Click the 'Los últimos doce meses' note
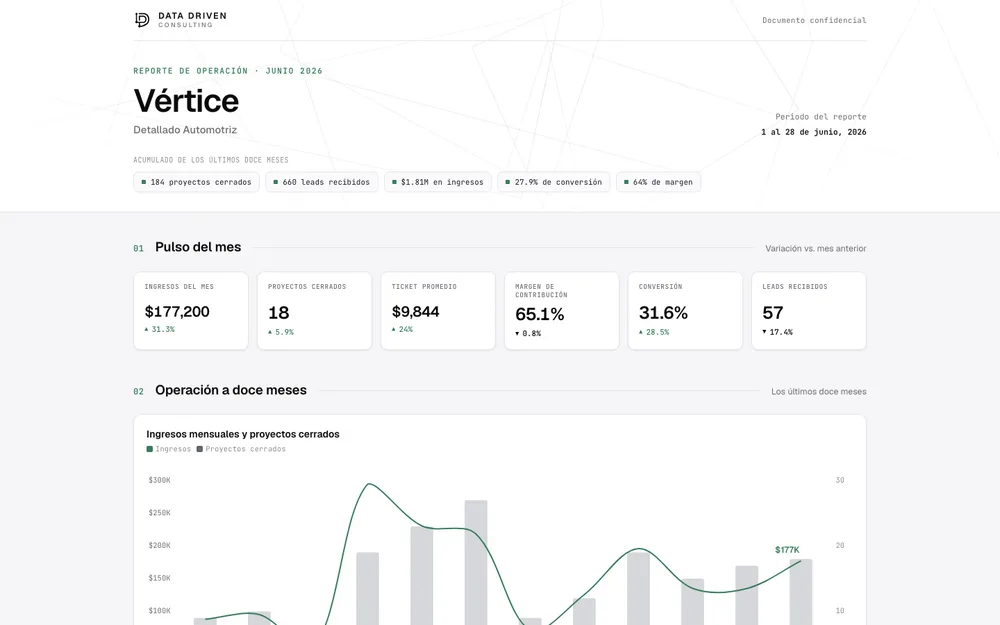This screenshot has height=625, width=1000. (819, 392)
